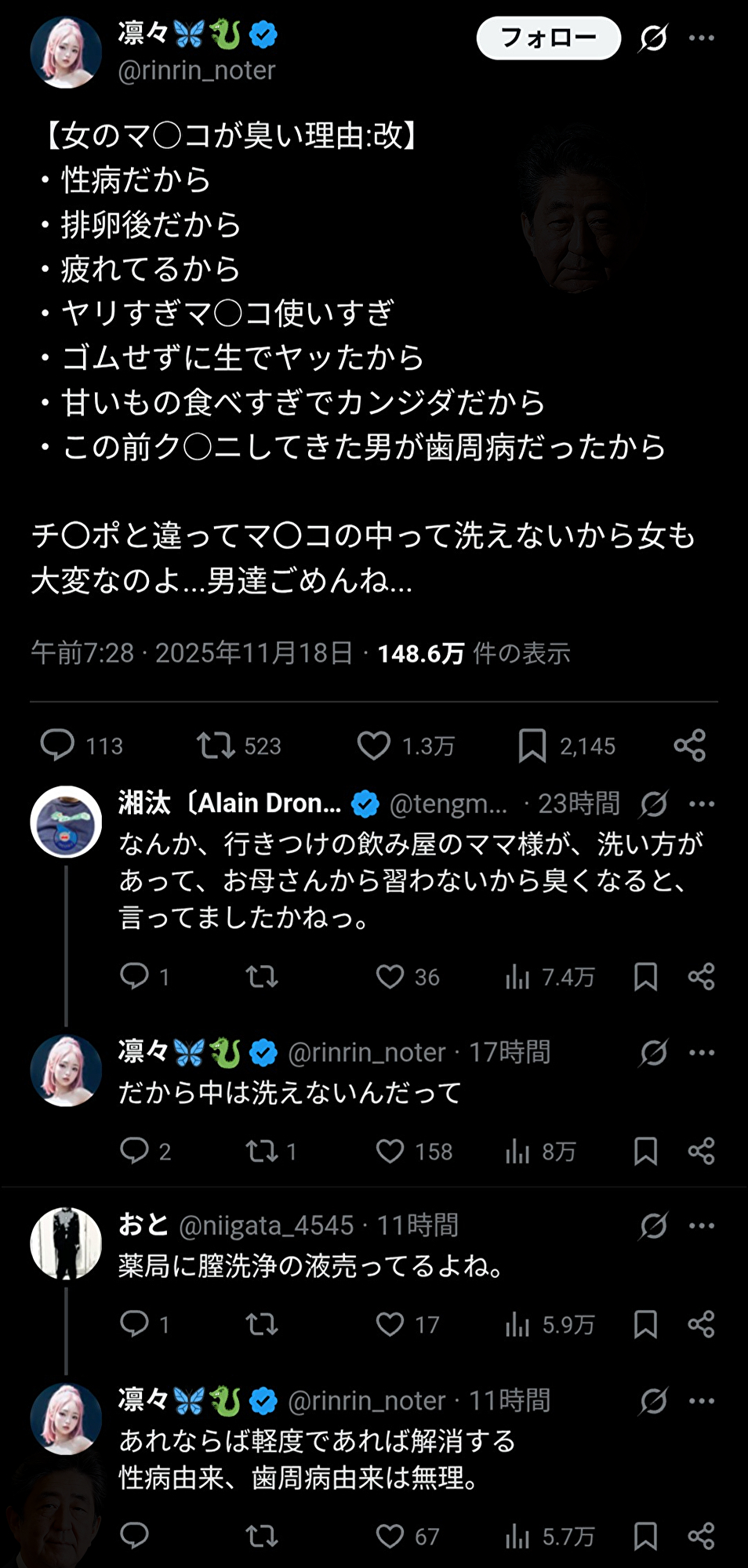Open the main post's three-dot more menu
748x1568 pixels.
[x=701, y=38]
